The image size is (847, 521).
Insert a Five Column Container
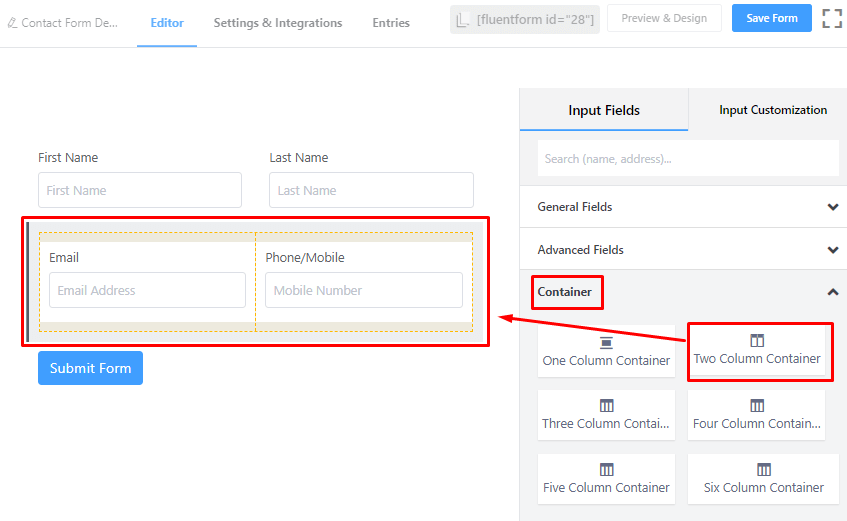point(606,469)
